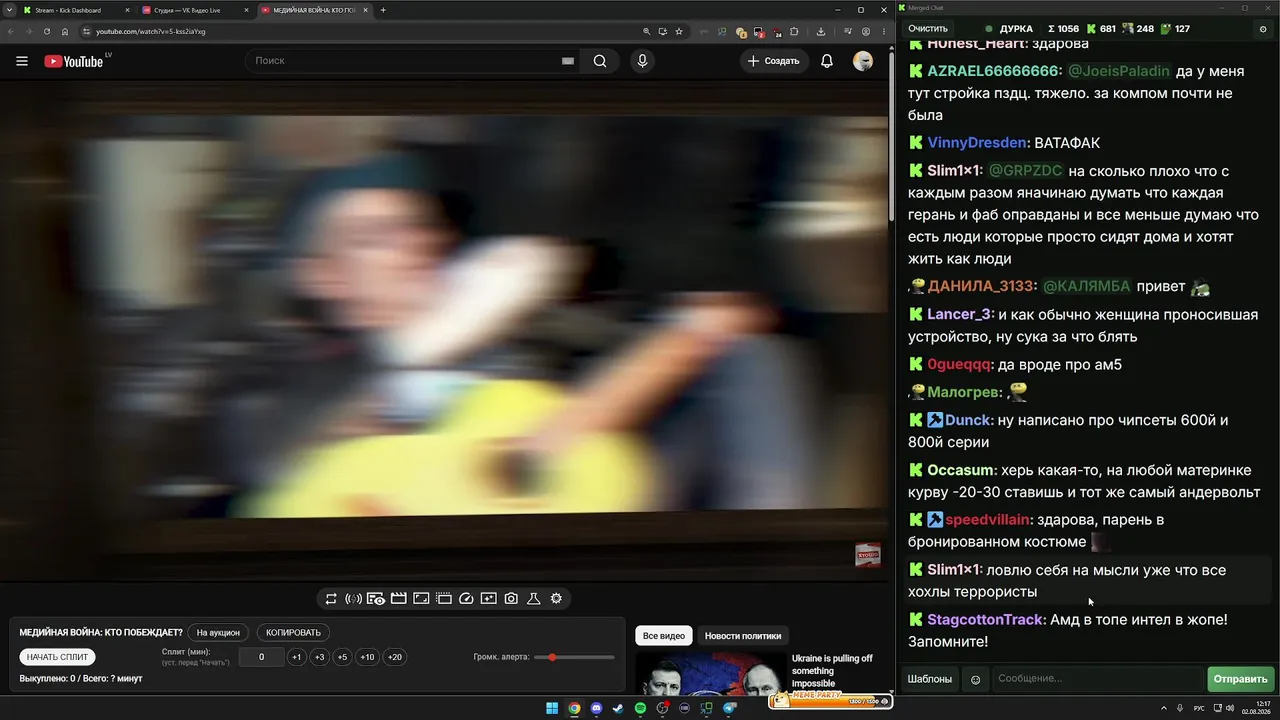Bookmark this page with the star icon
This screenshot has height=720, width=1280.
pos(678,31)
